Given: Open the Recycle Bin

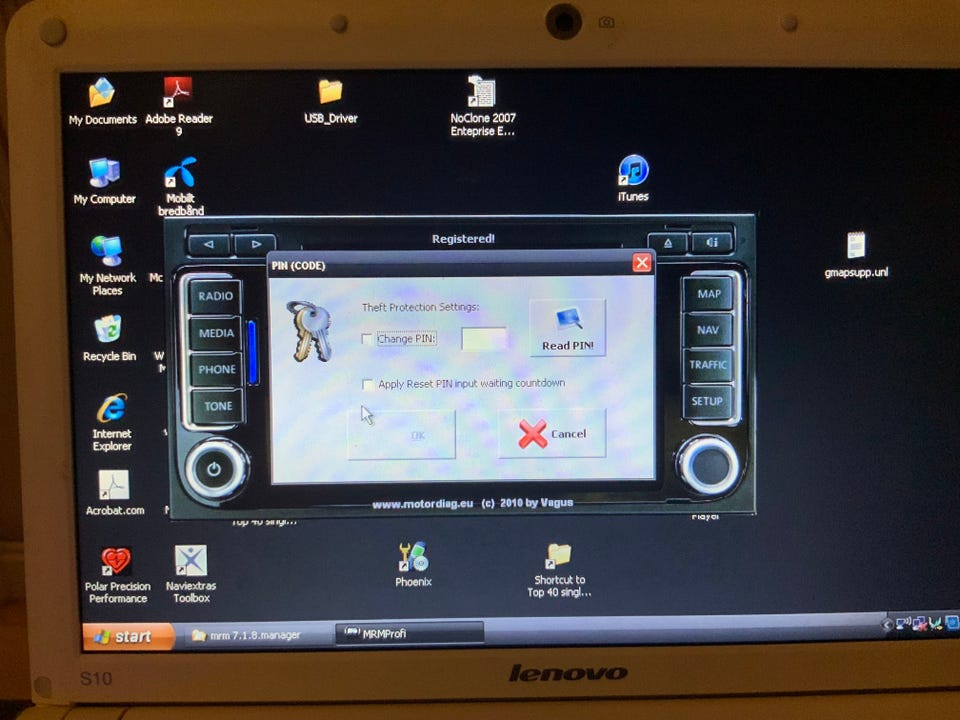Looking at the screenshot, I should coord(109,337).
